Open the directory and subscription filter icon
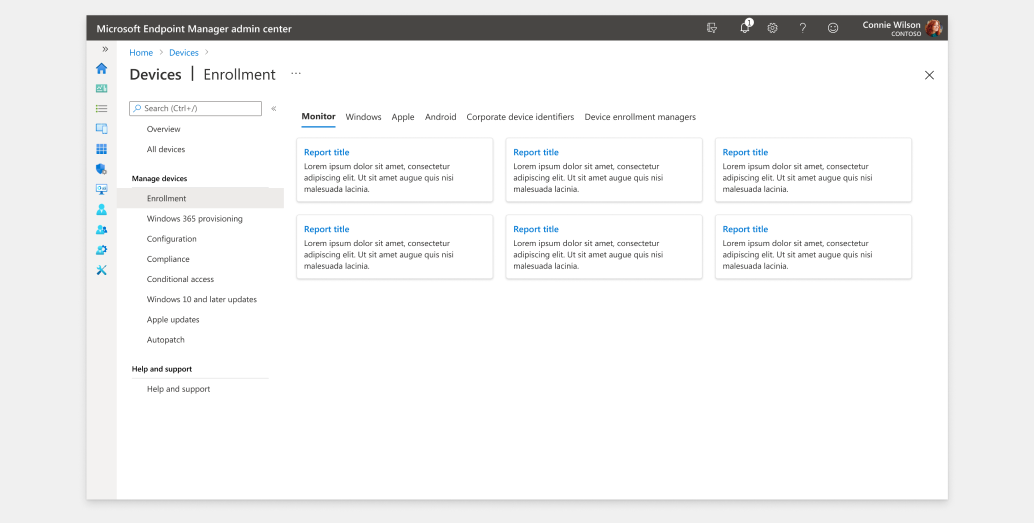1034x523 pixels. [x=712, y=28]
